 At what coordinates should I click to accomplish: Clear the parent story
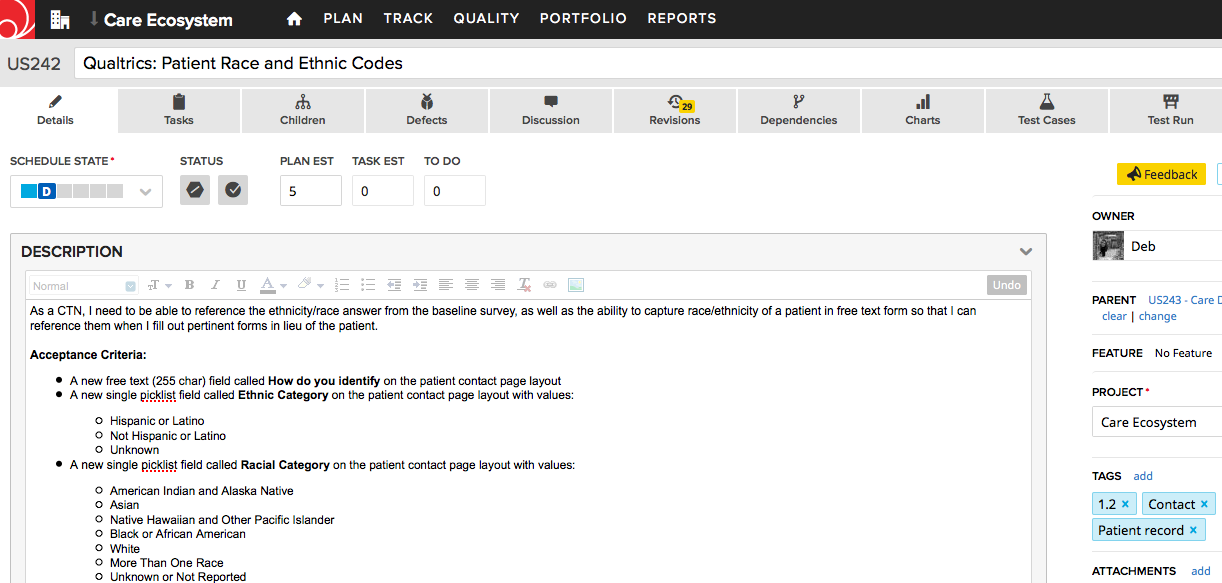[1114, 316]
